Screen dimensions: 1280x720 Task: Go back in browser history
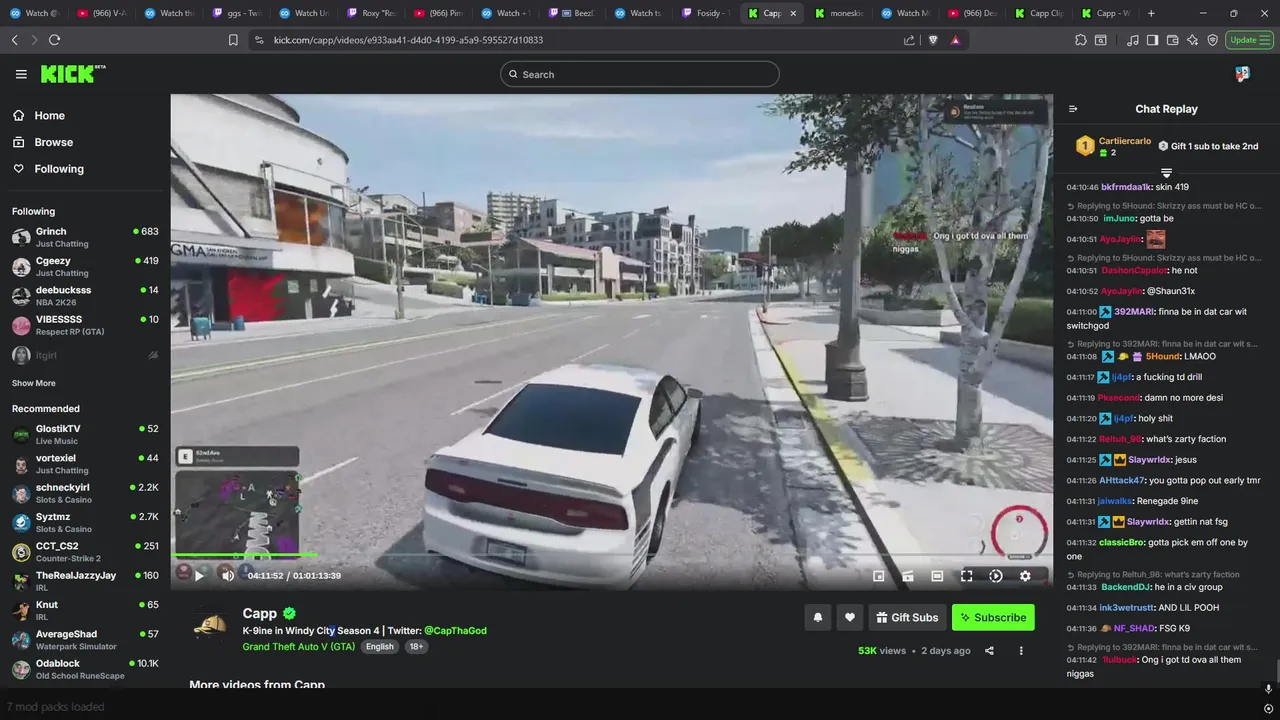[15, 40]
